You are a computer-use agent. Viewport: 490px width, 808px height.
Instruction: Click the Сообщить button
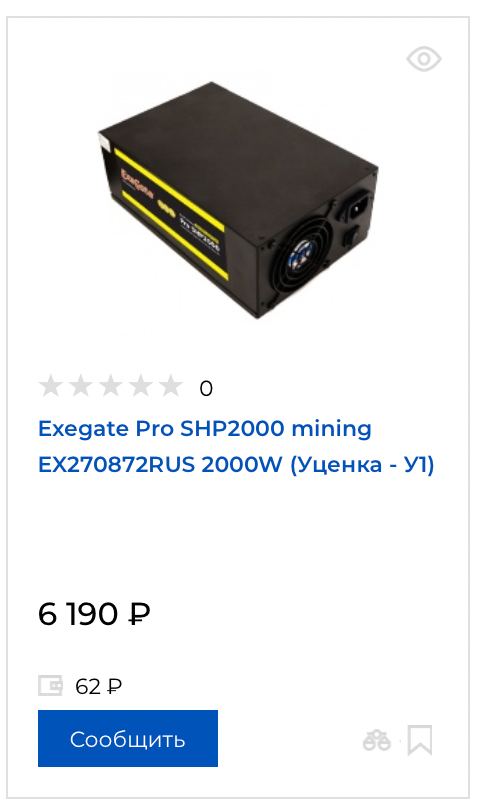click(x=128, y=738)
